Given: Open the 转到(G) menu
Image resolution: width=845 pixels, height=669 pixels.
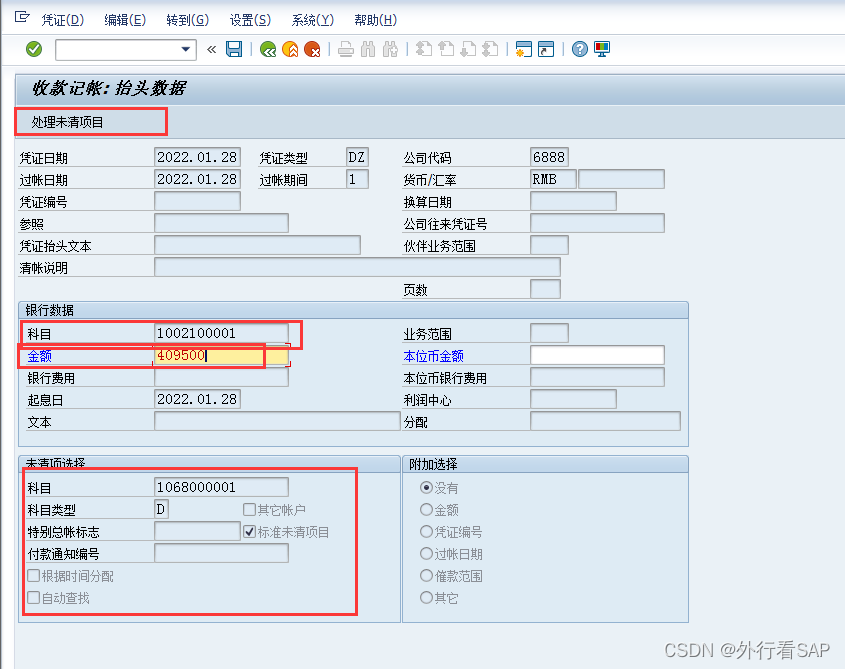Looking at the screenshot, I should coord(188,20).
